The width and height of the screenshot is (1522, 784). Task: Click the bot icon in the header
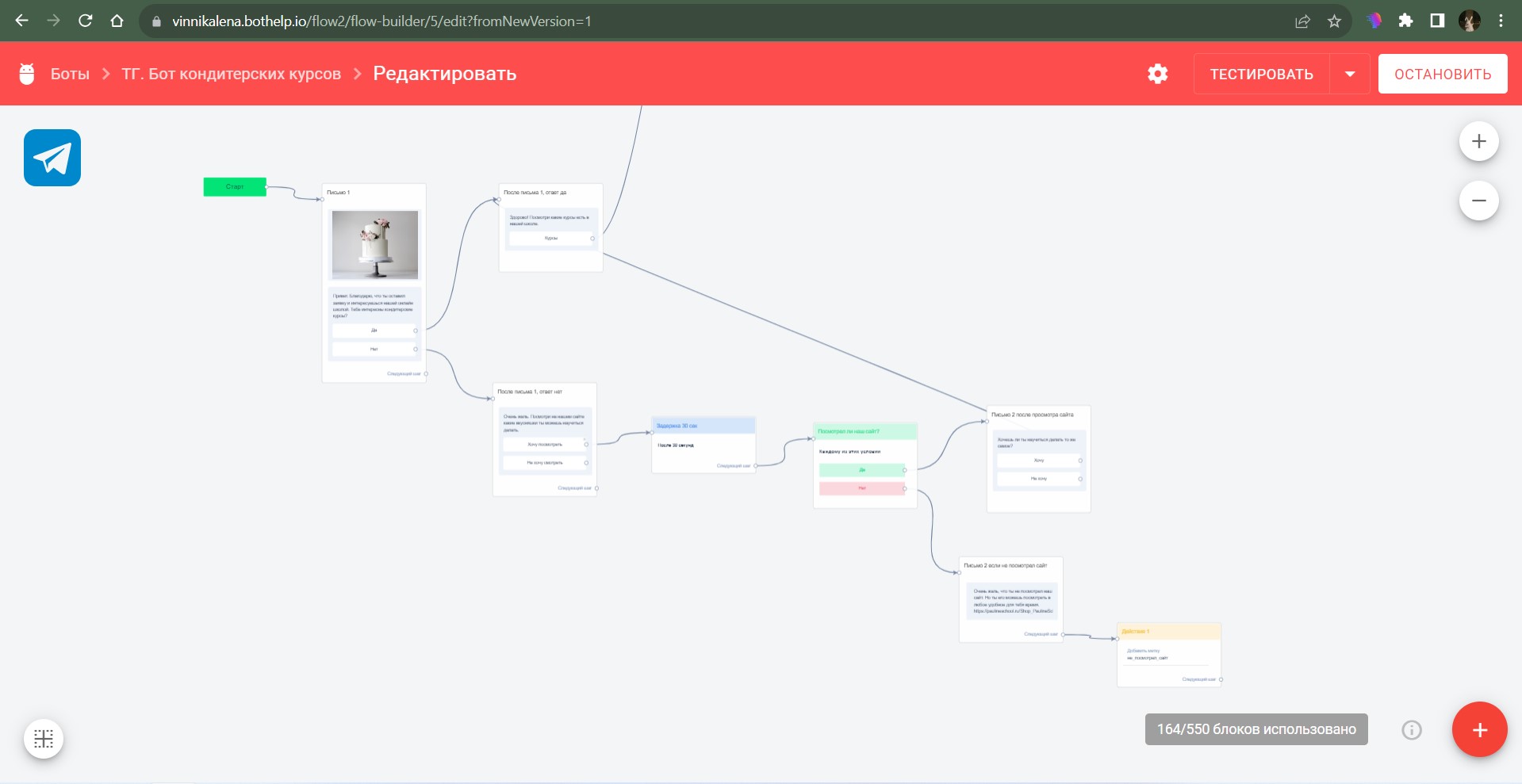[x=27, y=74]
